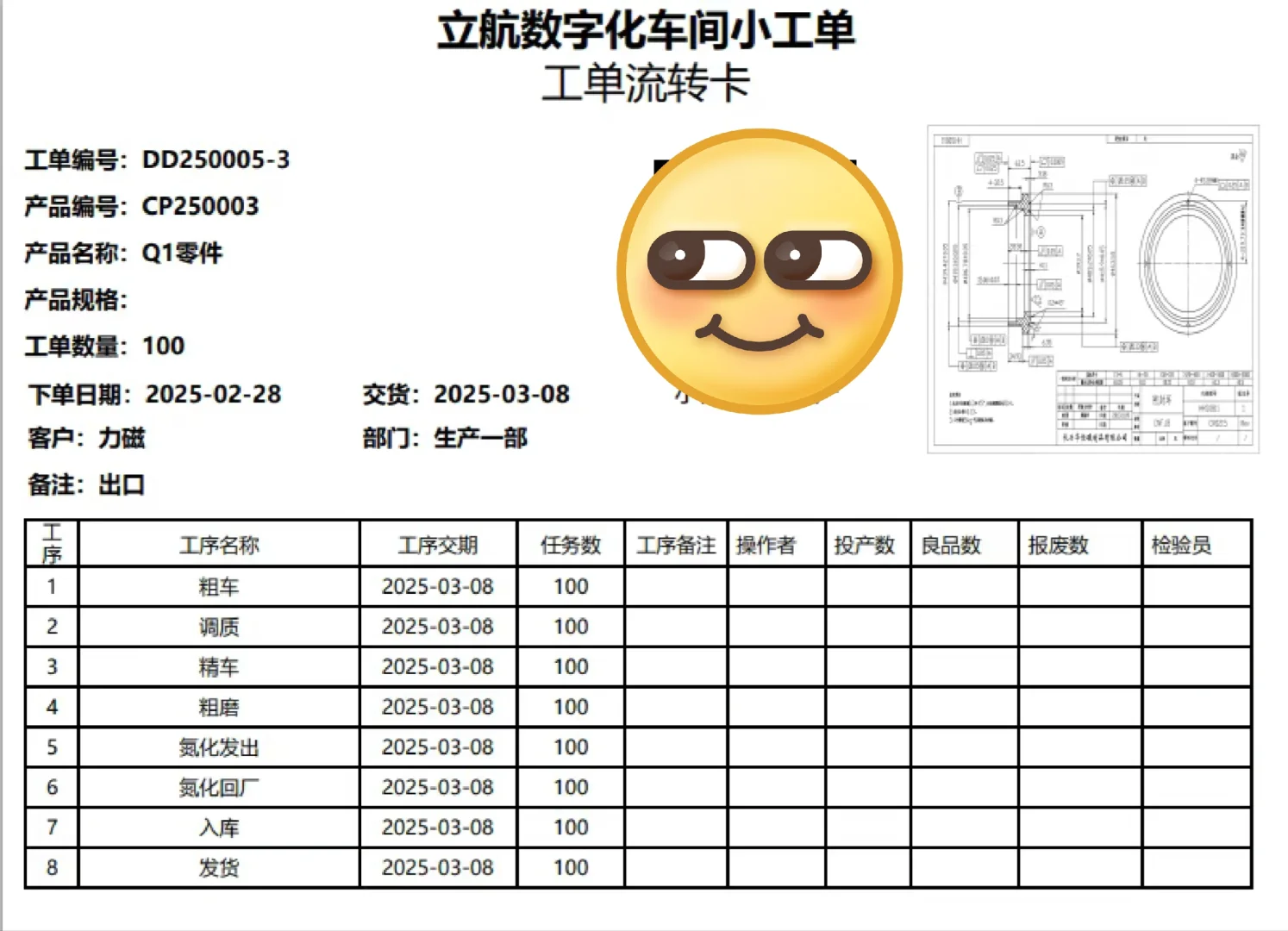The width and height of the screenshot is (1288, 931).
Task: Click the smiley face emoji image
Action: point(759,272)
